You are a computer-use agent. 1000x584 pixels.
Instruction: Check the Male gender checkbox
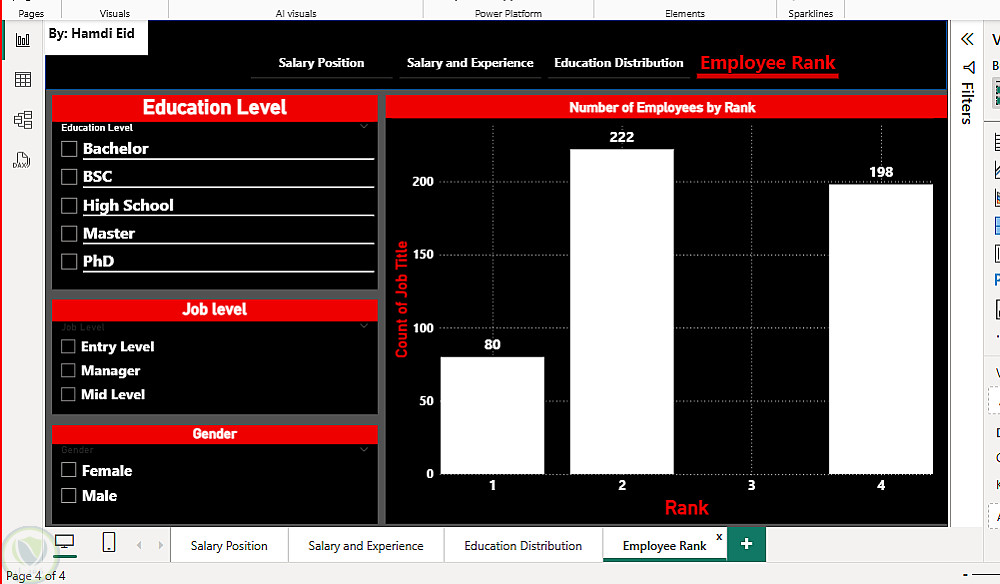tap(68, 495)
